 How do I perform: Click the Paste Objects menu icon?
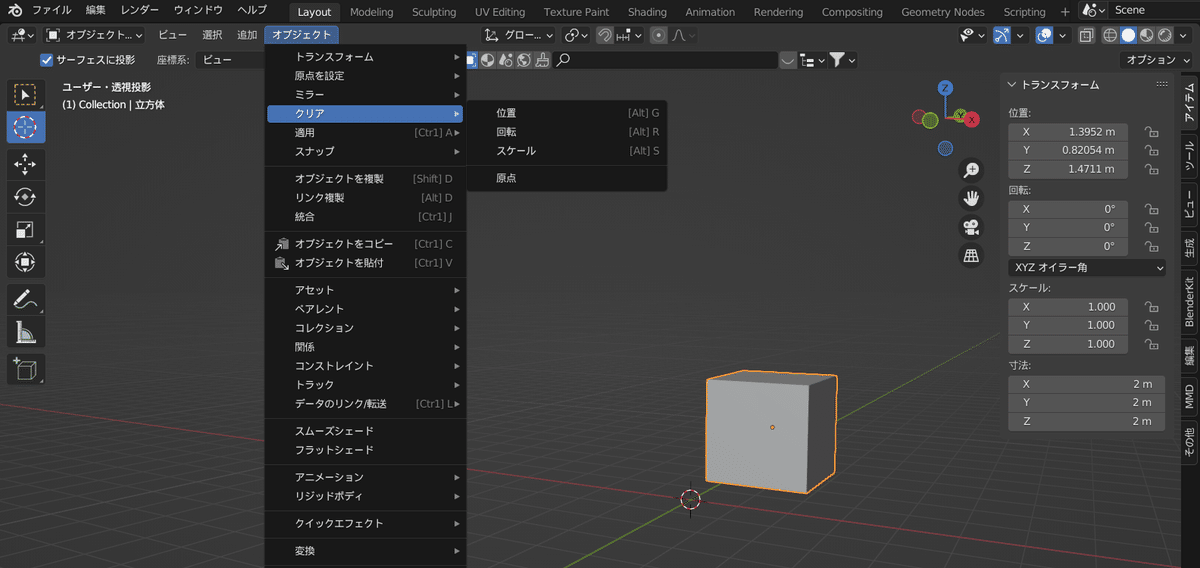tap(281, 263)
